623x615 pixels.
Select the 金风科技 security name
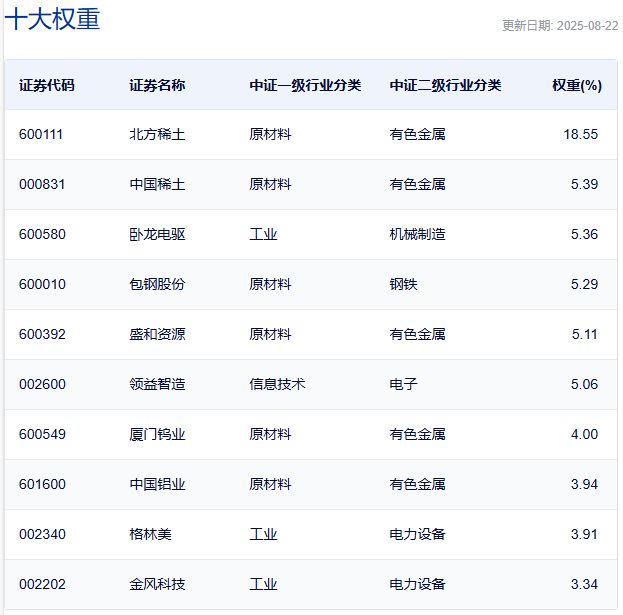pyautogui.click(x=157, y=584)
